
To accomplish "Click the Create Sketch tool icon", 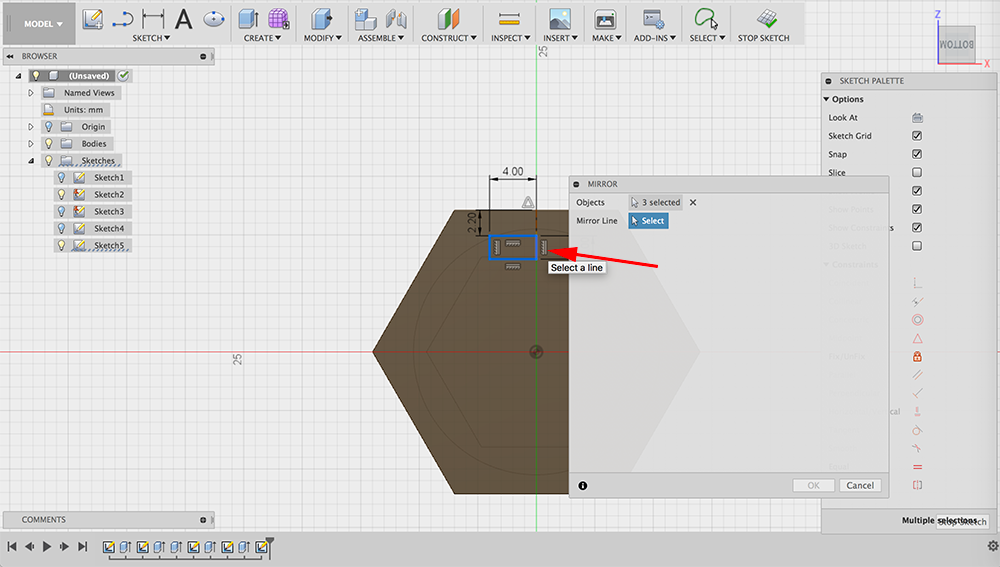I will tap(93, 19).
